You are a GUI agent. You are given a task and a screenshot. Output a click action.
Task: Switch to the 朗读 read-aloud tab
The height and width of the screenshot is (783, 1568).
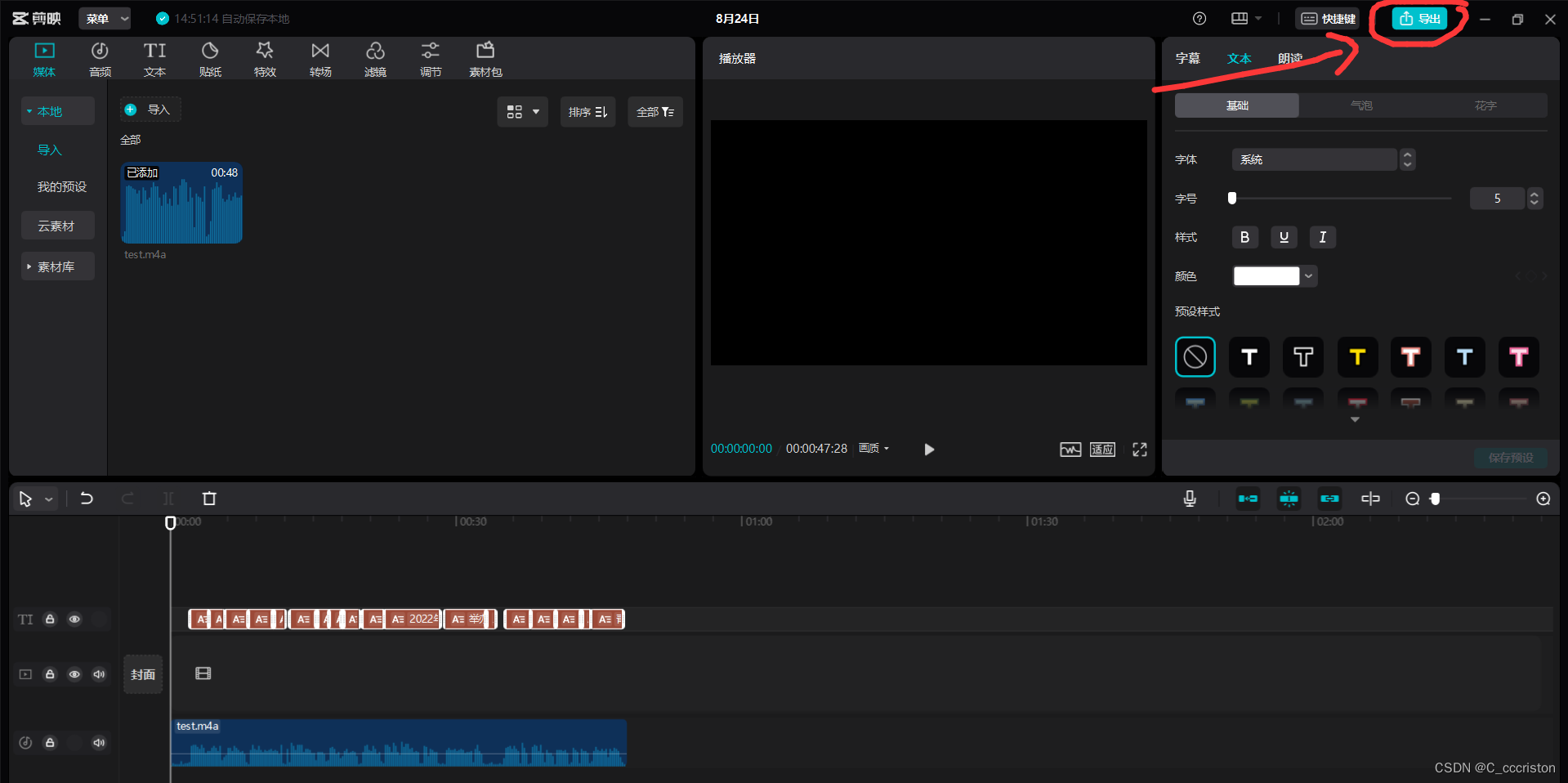(1290, 59)
